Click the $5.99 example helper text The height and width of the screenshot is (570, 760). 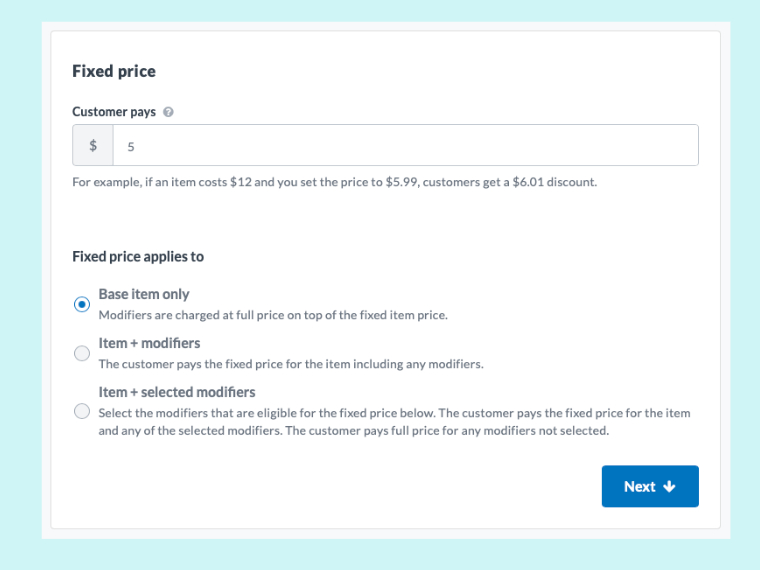334,182
